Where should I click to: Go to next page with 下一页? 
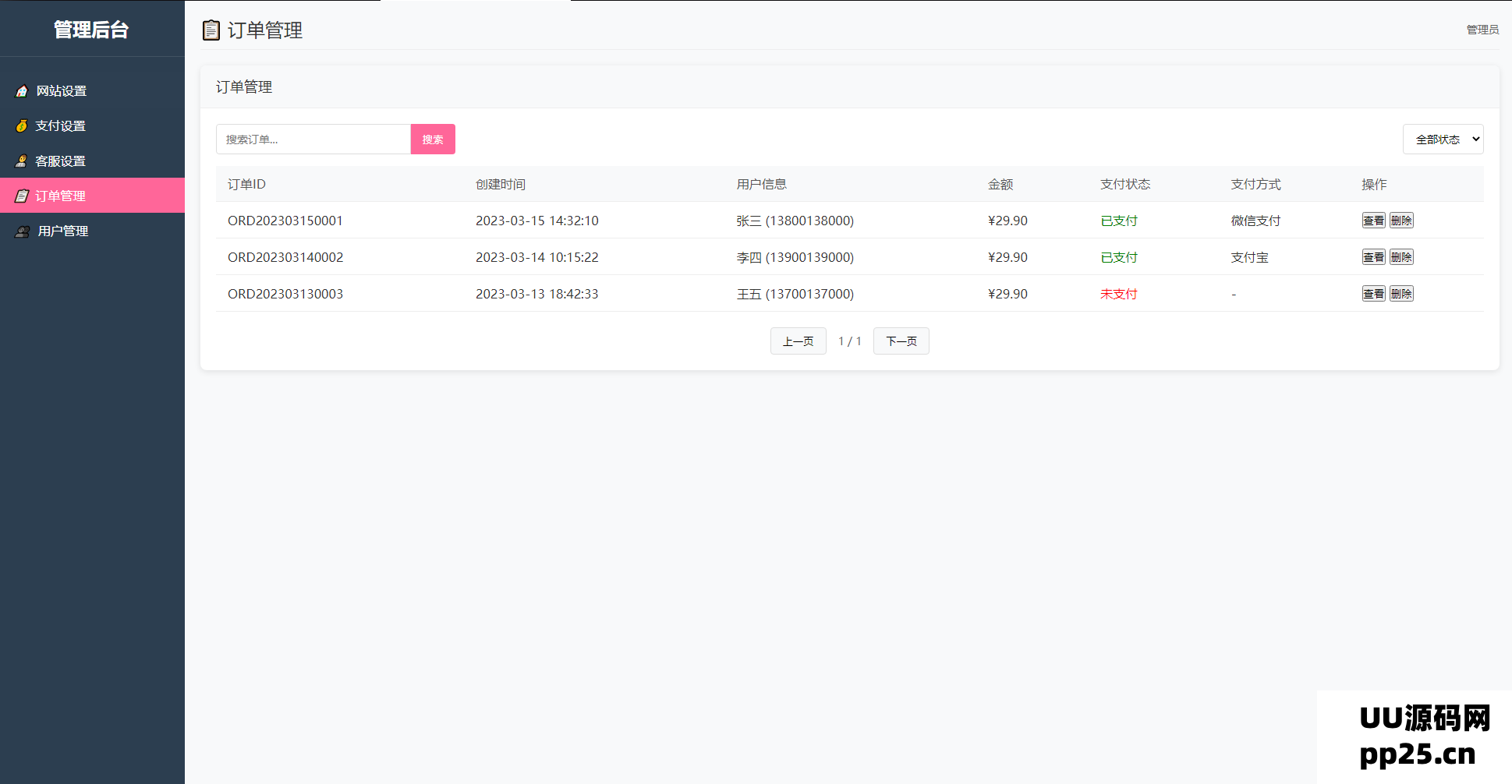tap(901, 341)
